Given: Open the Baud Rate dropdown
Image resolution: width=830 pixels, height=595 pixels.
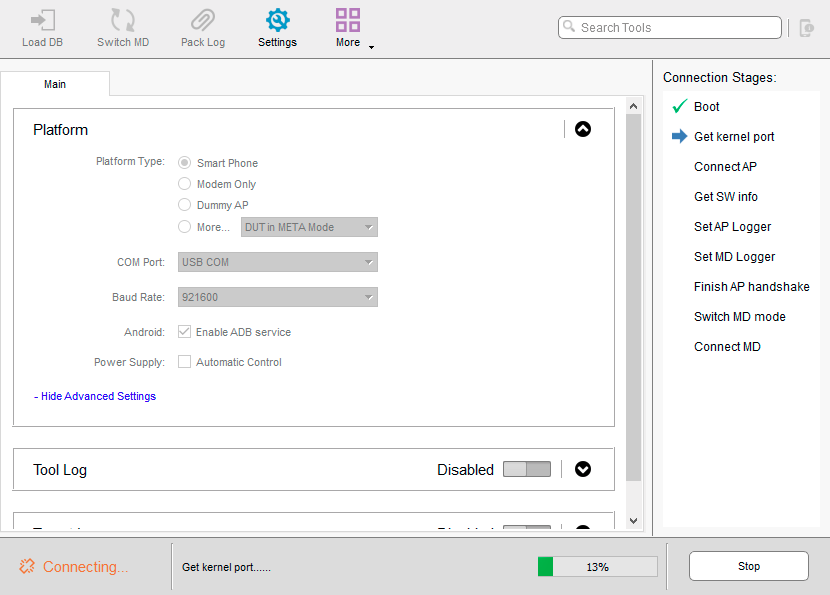Looking at the screenshot, I should (278, 297).
